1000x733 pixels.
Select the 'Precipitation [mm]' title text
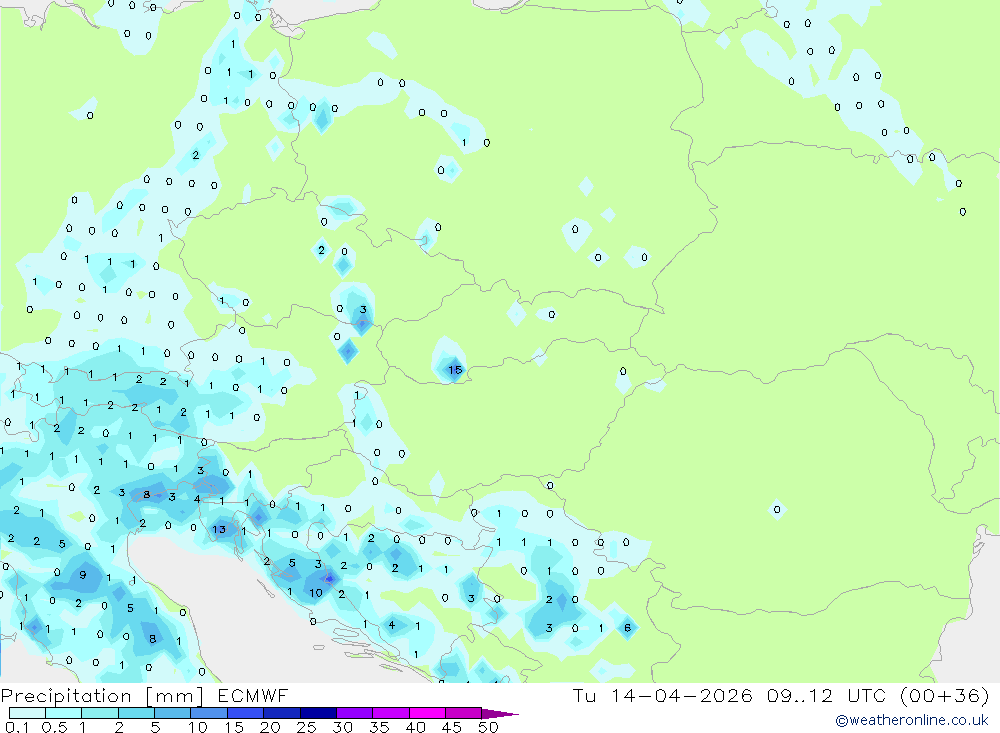pyautogui.click(x=102, y=696)
